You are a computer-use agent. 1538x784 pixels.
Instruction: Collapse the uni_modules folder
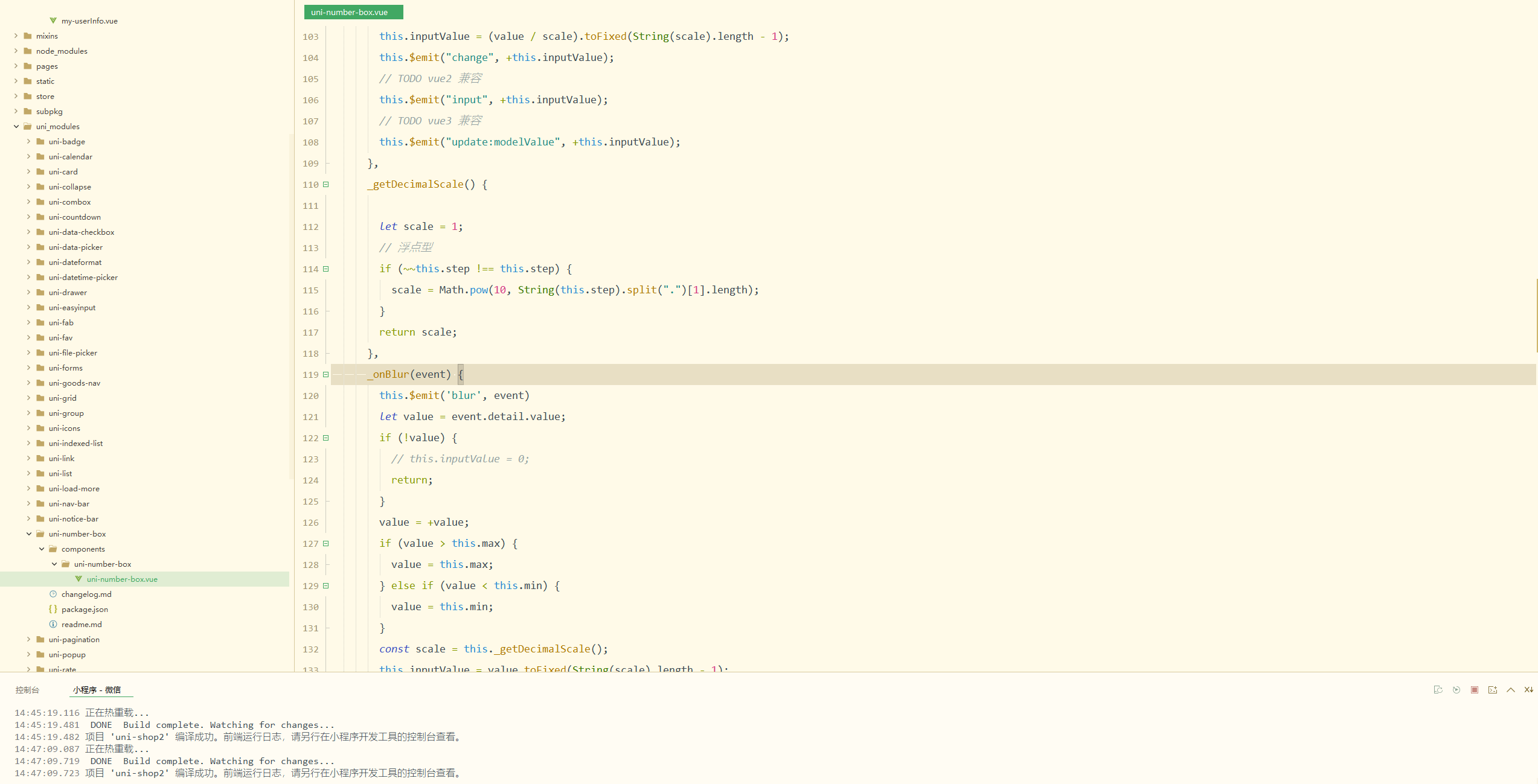(16, 126)
